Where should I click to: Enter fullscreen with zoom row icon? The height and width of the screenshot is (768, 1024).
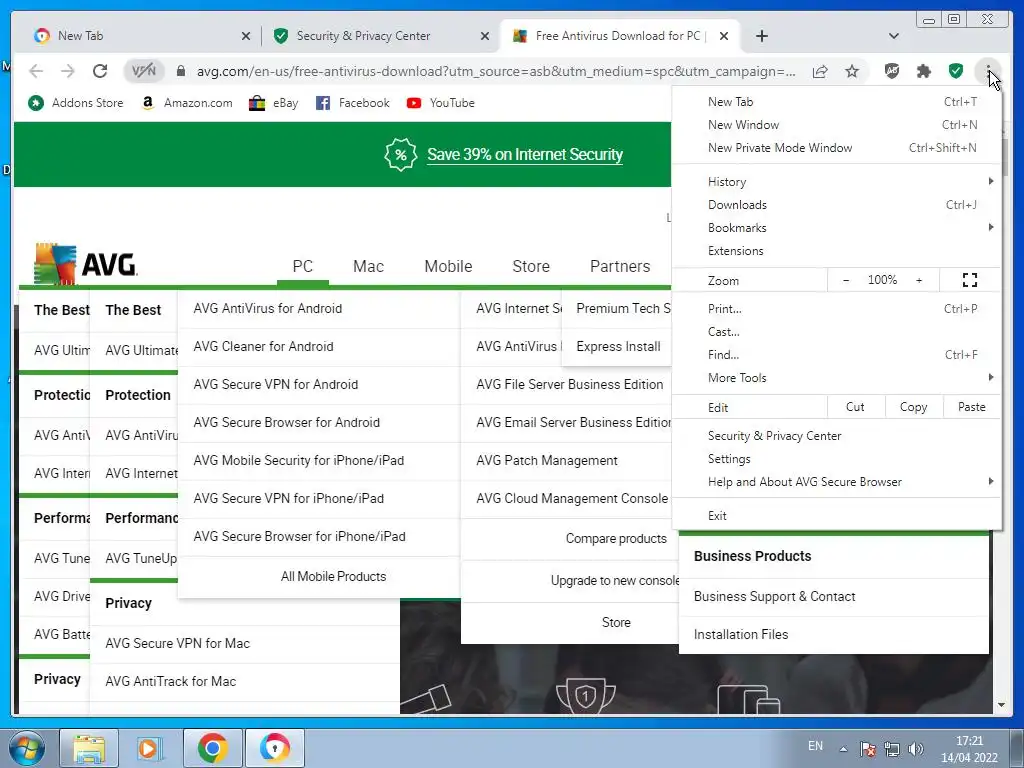970,280
